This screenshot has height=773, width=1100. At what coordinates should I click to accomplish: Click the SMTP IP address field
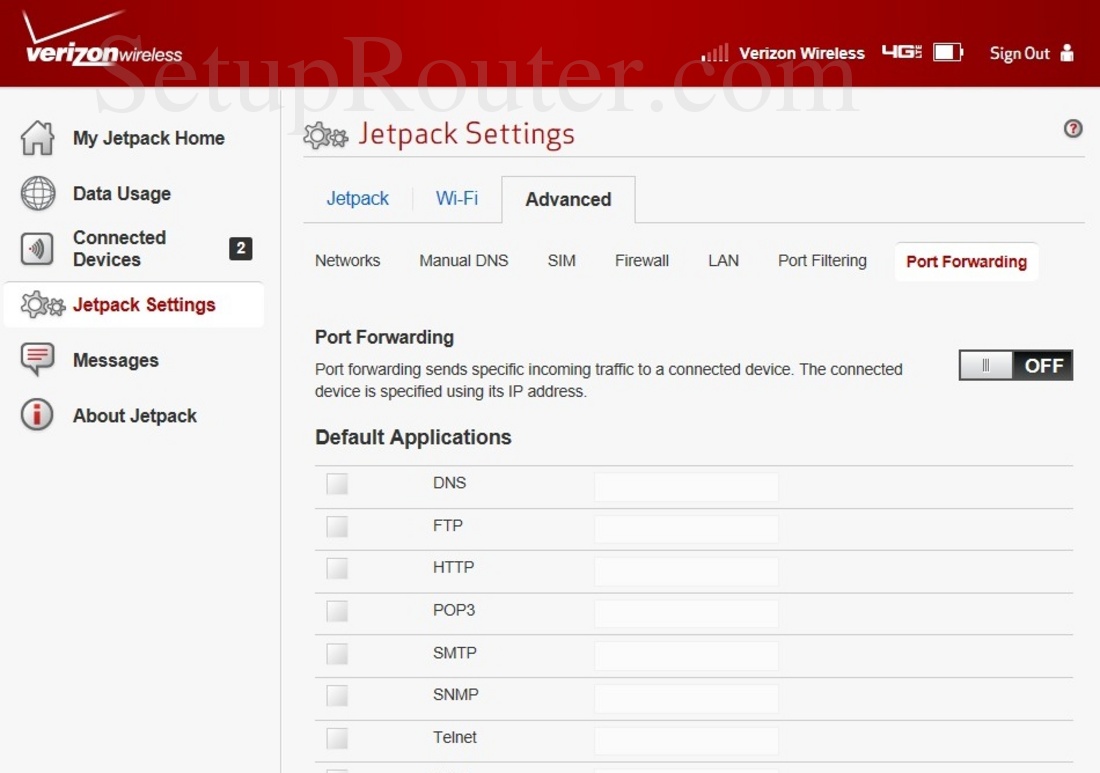pyautogui.click(x=686, y=656)
